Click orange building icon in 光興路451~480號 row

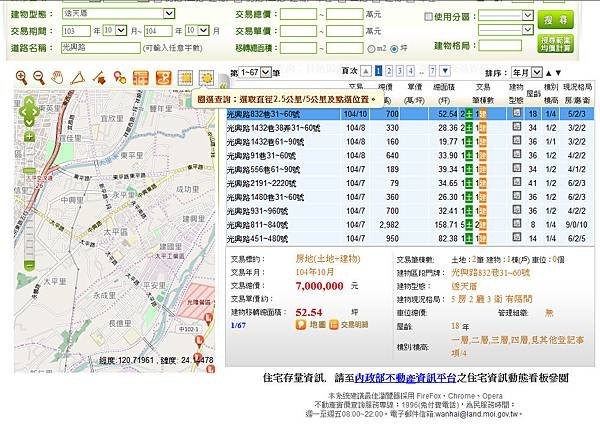pos(483,238)
